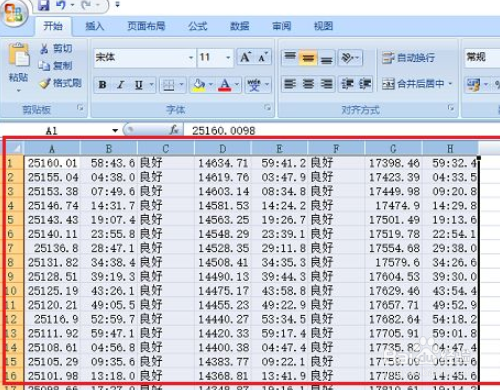Switch to the 公式 tab
This screenshot has width=500, height=390.
tap(198, 26)
